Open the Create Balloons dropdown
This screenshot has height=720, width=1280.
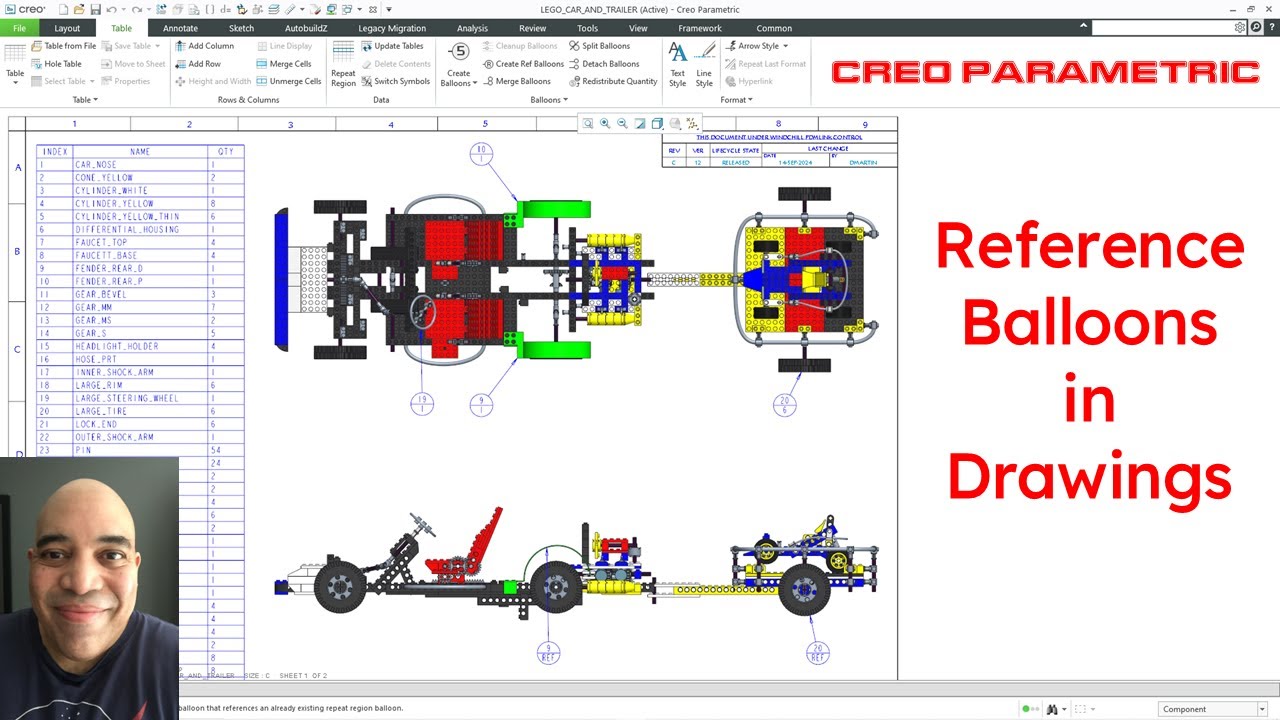click(x=458, y=78)
